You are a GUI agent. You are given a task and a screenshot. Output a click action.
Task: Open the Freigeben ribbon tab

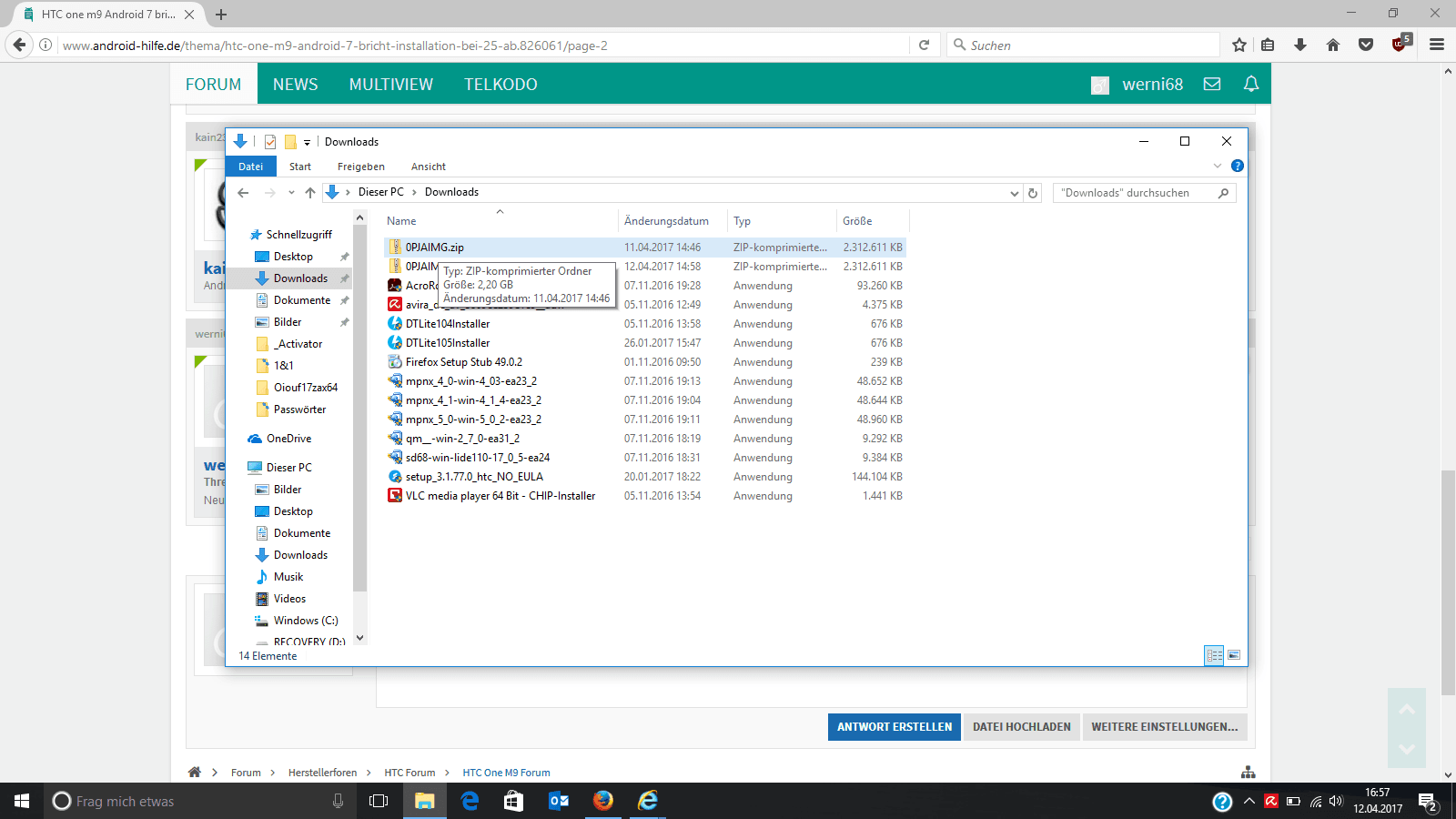tap(361, 167)
